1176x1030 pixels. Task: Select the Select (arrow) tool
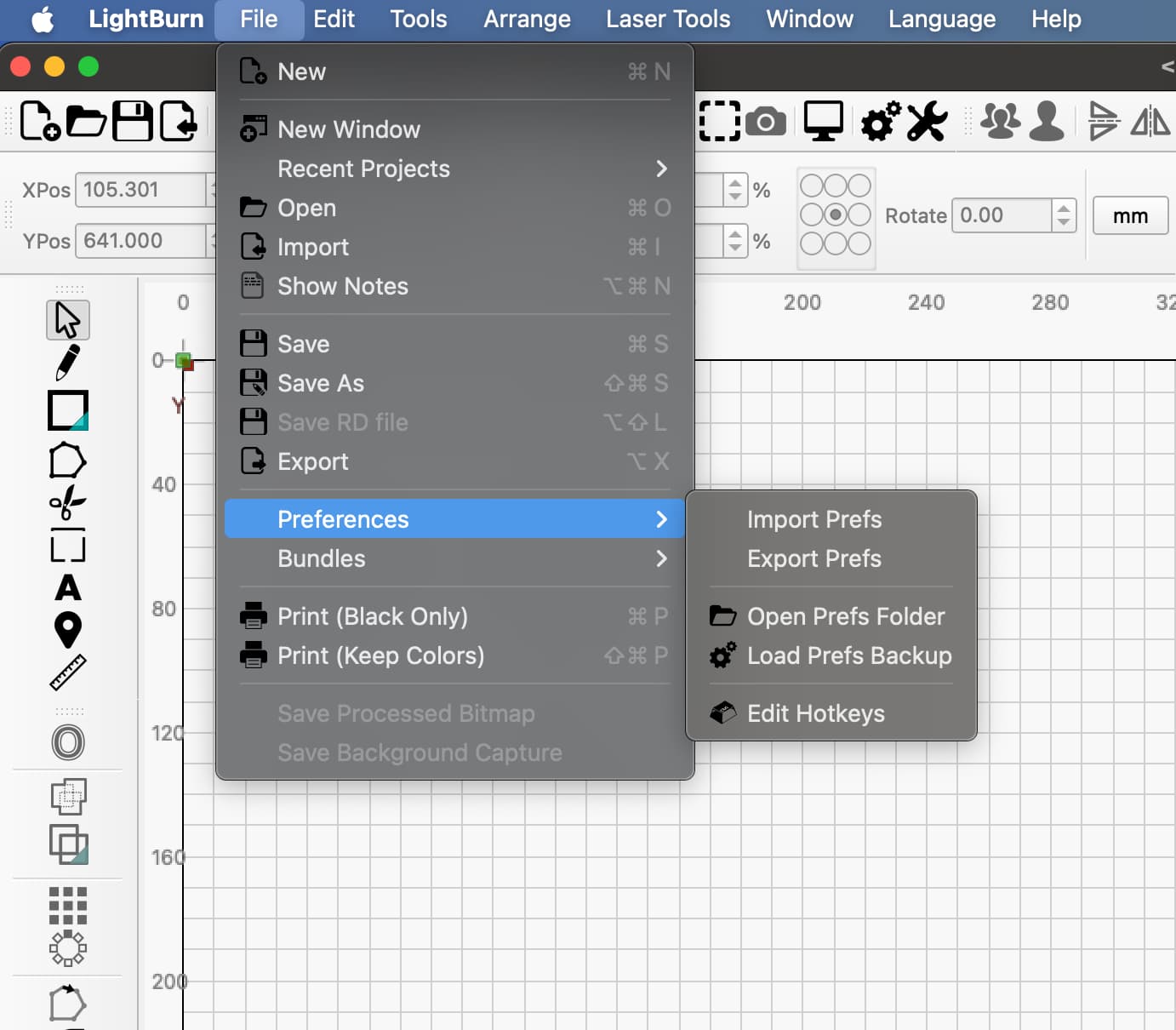point(68,320)
